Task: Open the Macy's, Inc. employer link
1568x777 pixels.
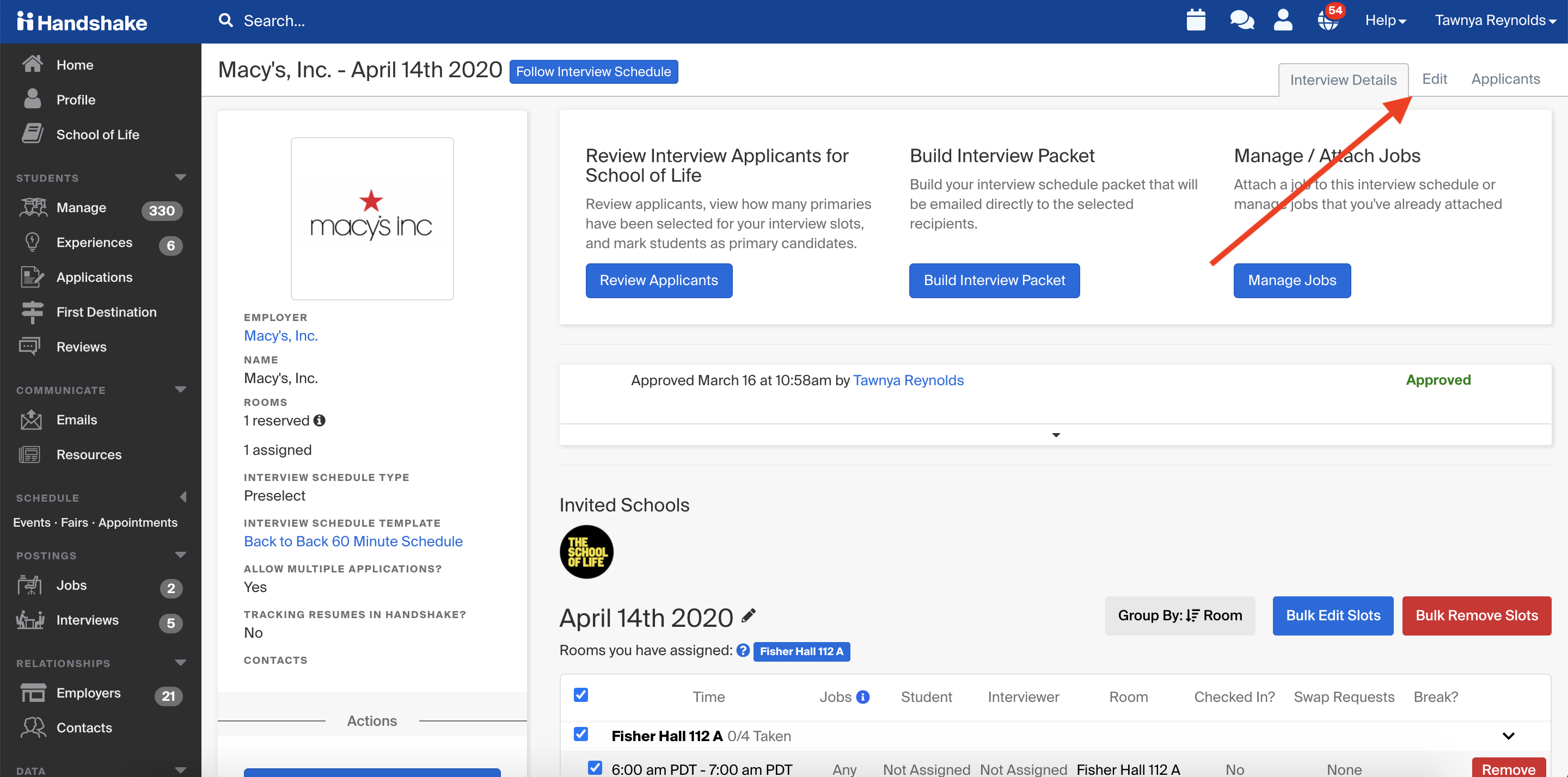Action: (280, 335)
